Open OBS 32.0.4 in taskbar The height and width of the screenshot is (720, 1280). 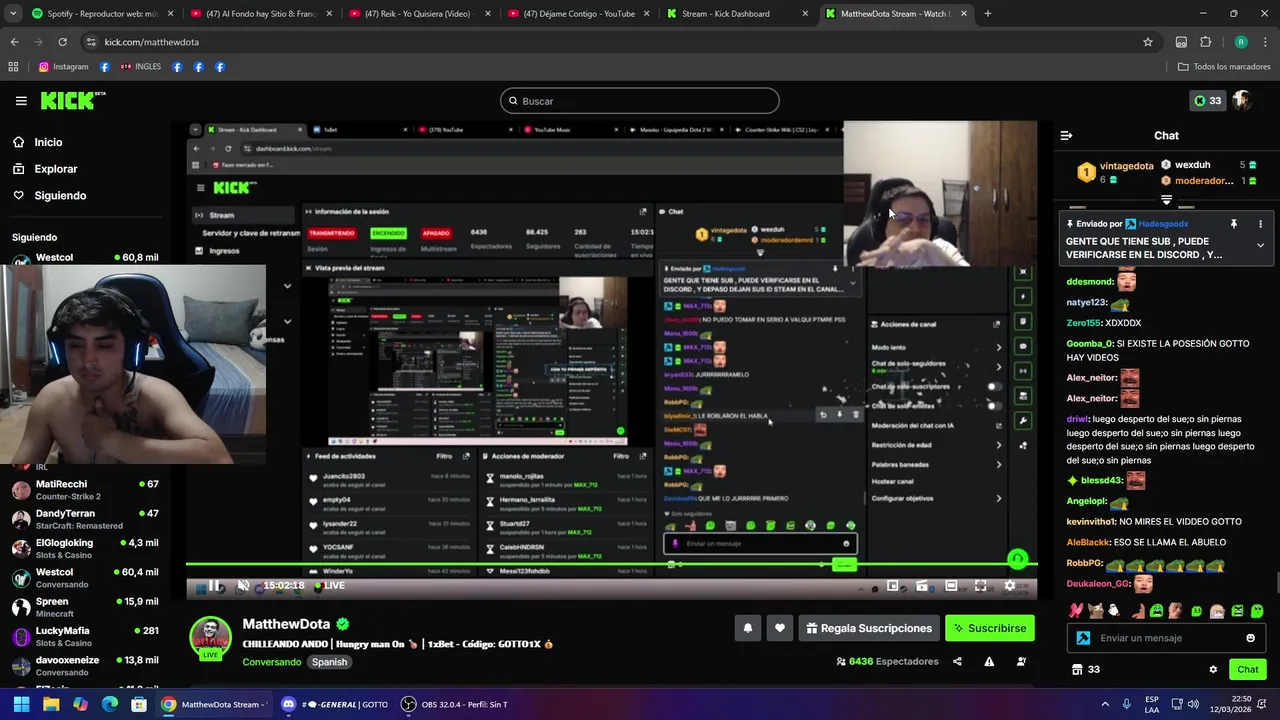click(454, 704)
